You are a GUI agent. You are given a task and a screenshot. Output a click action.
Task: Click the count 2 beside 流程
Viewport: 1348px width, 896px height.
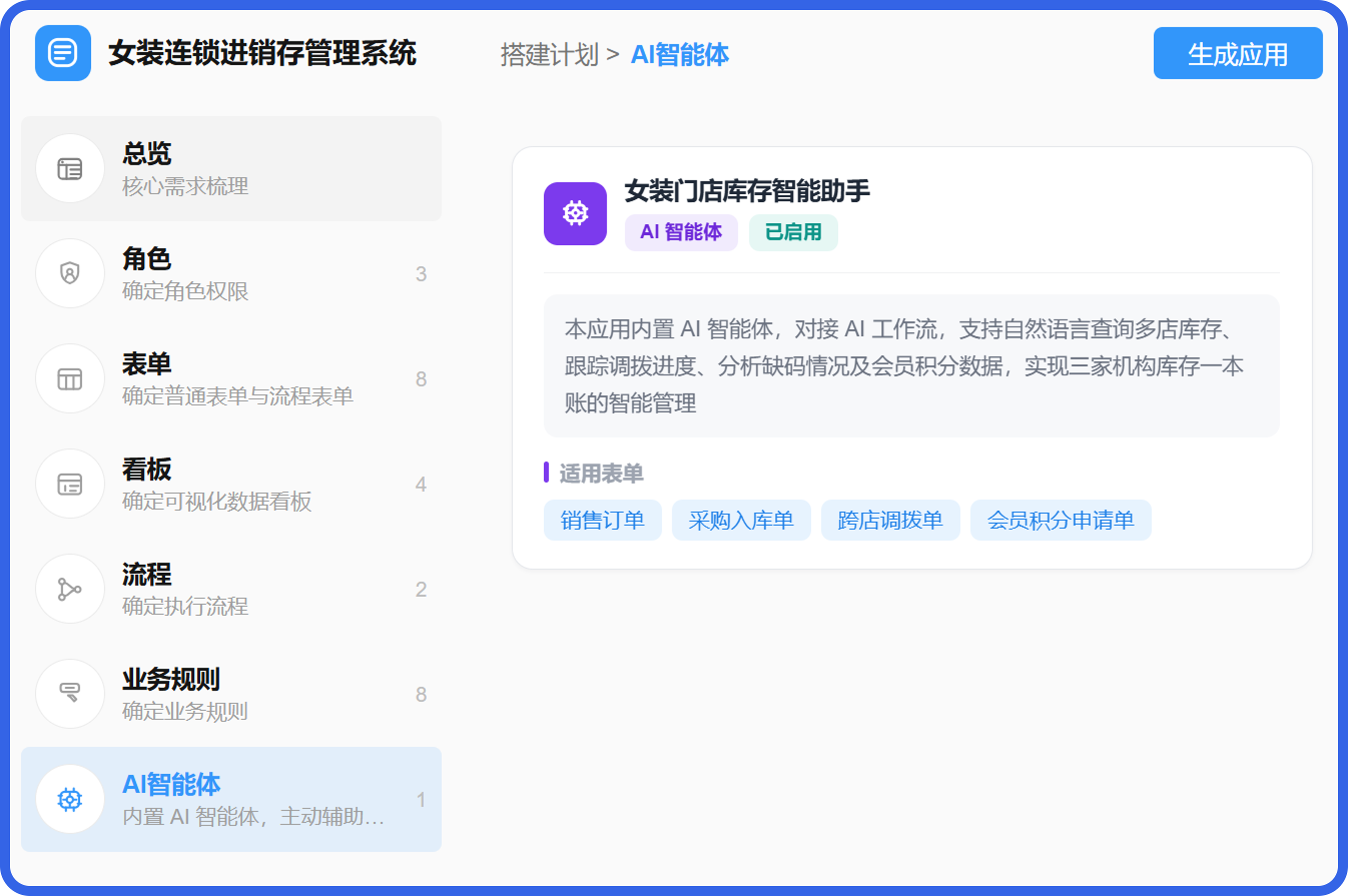point(421,590)
